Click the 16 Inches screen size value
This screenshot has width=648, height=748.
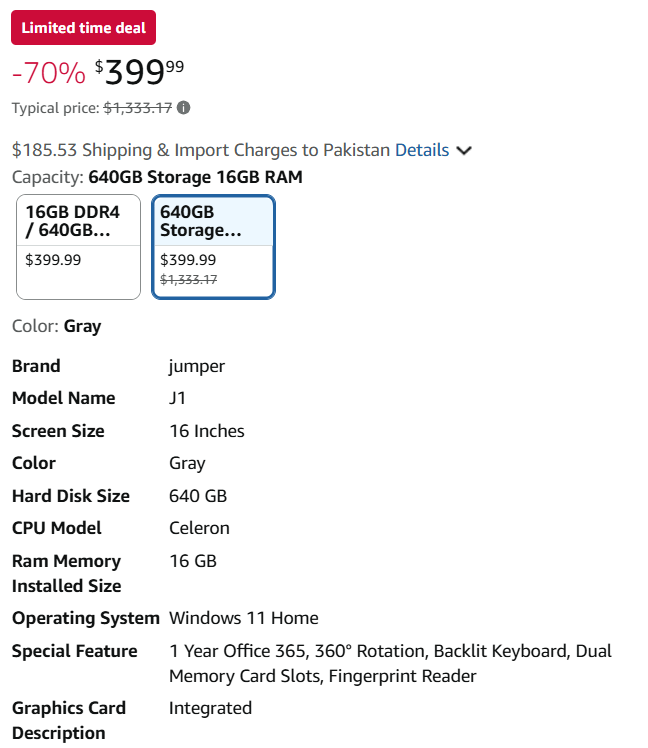(x=207, y=431)
